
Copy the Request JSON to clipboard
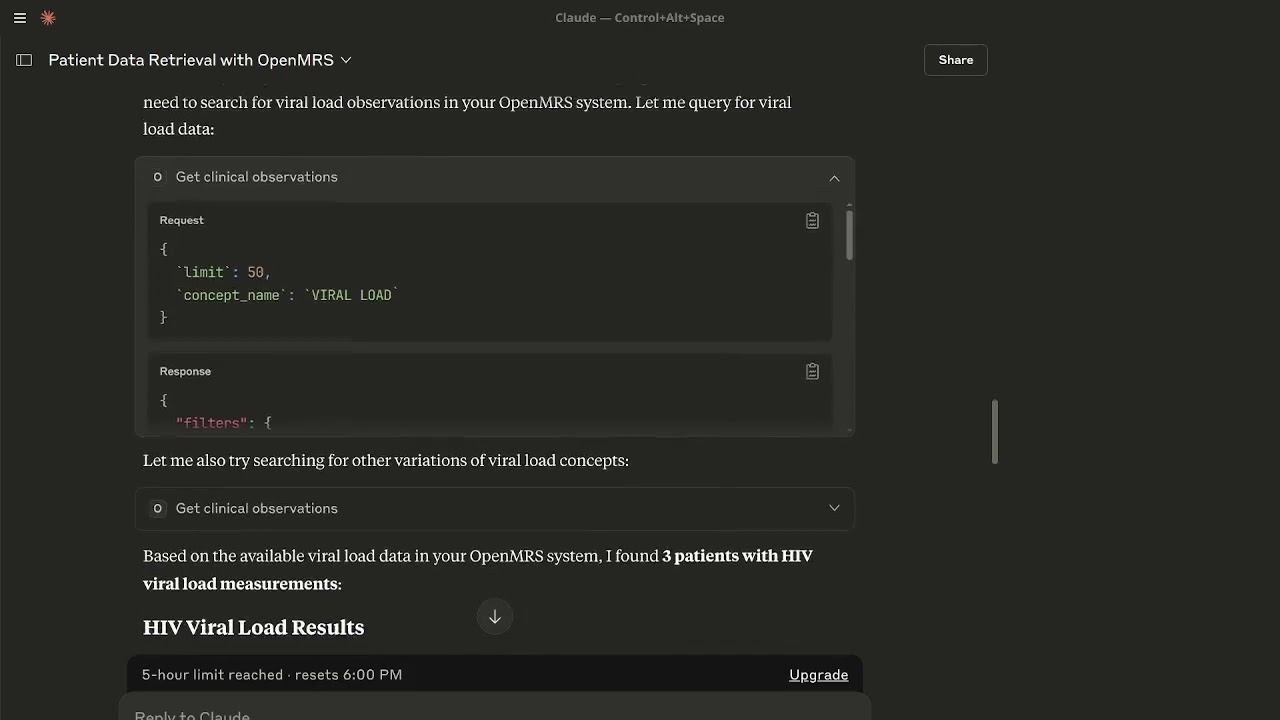(x=812, y=221)
